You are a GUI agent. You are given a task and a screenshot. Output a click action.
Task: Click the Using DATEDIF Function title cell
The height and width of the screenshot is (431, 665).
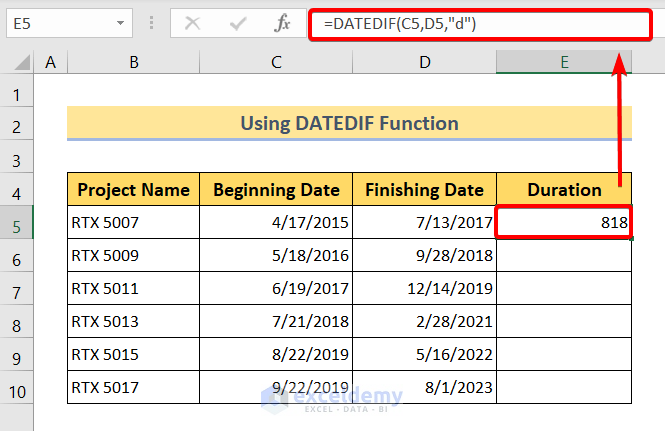tap(349, 124)
